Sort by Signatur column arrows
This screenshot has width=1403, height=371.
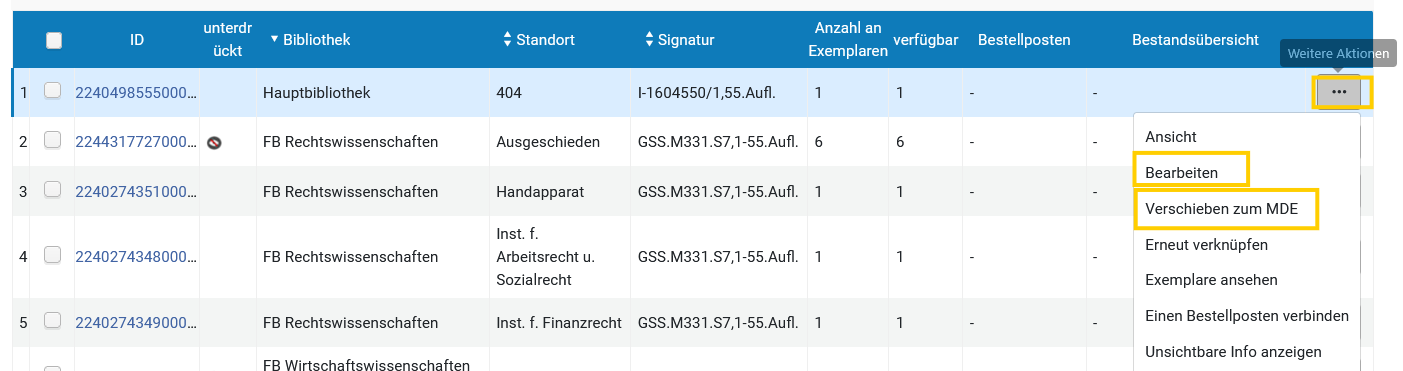tap(650, 40)
